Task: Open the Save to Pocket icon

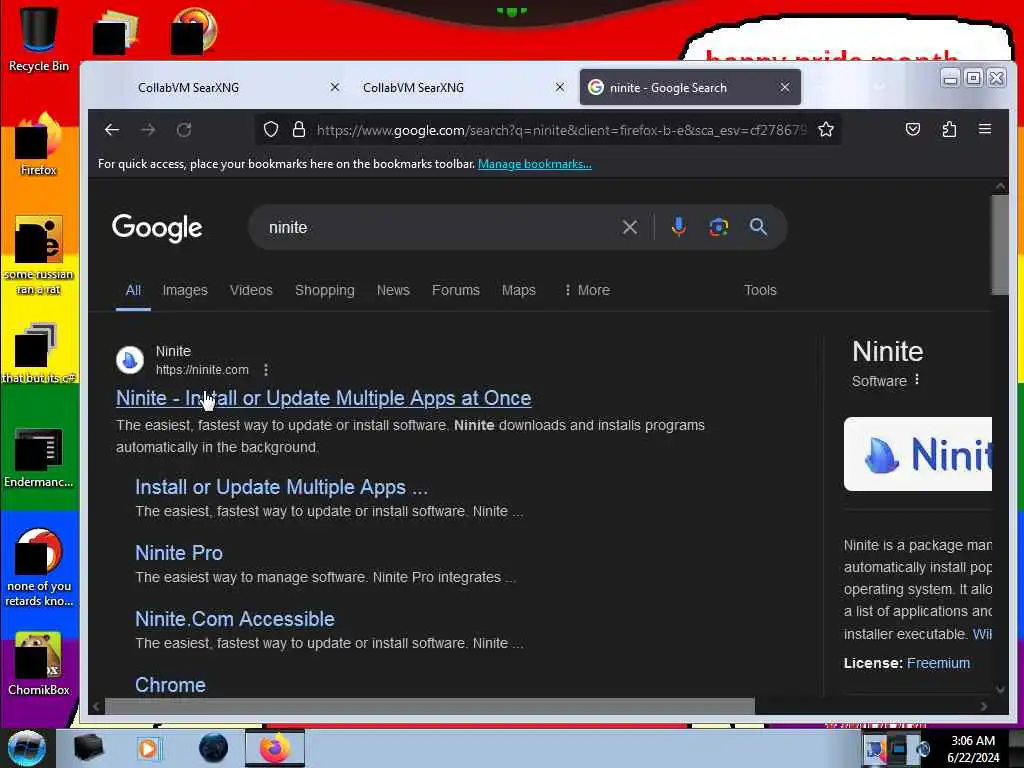Action: point(913,129)
